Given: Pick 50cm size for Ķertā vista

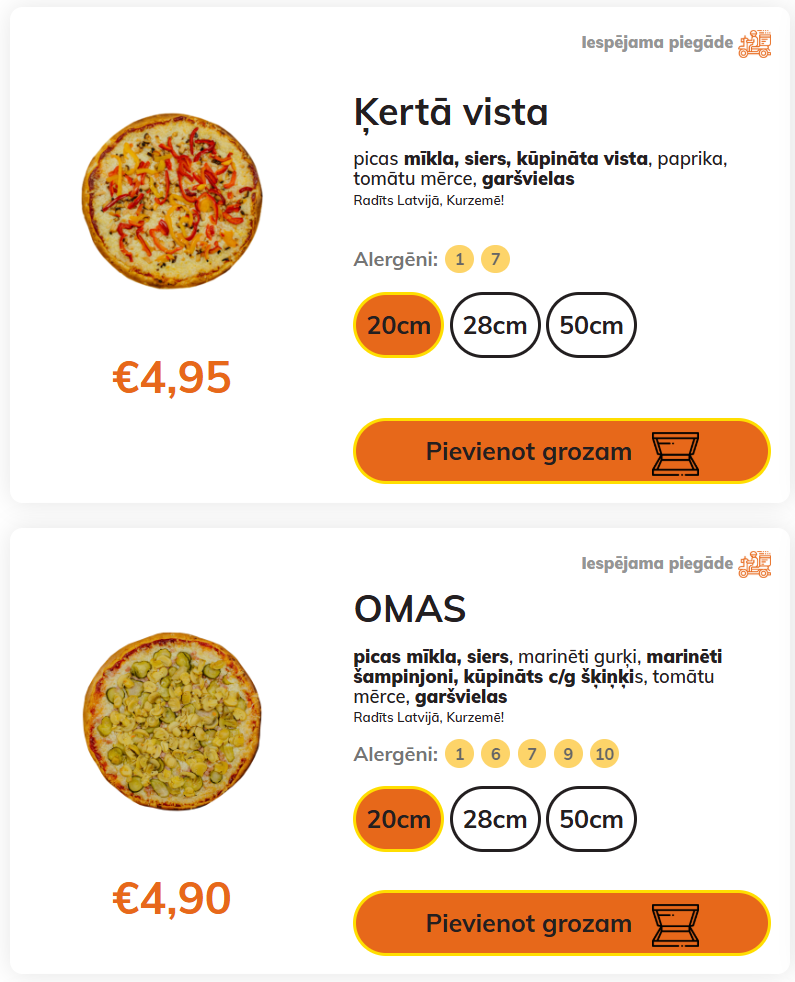Looking at the screenshot, I should (x=591, y=325).
